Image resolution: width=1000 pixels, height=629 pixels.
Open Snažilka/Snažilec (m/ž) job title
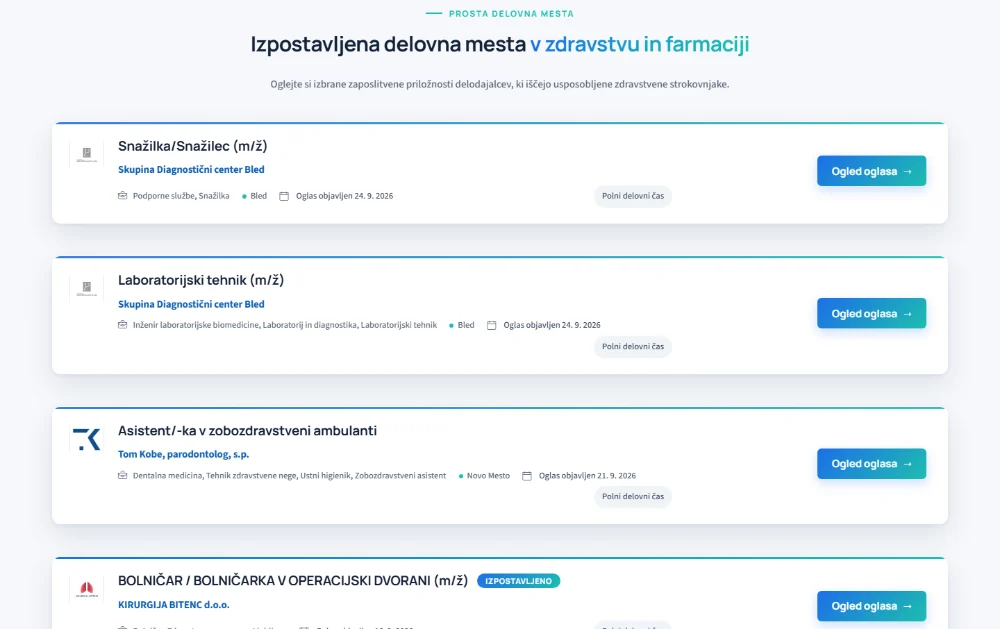tap(193, 146)
